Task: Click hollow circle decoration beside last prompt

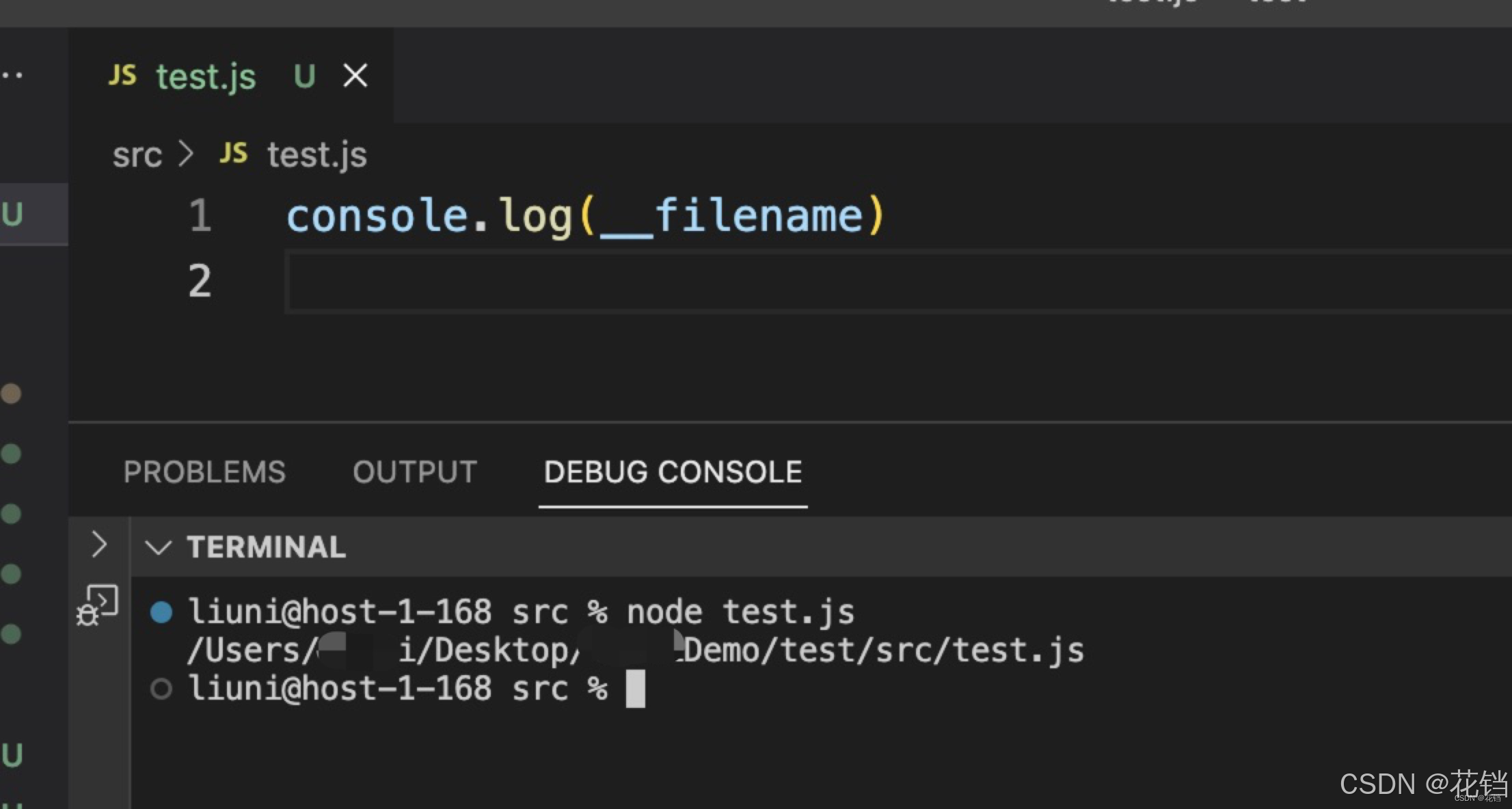Action: point(161,689)
